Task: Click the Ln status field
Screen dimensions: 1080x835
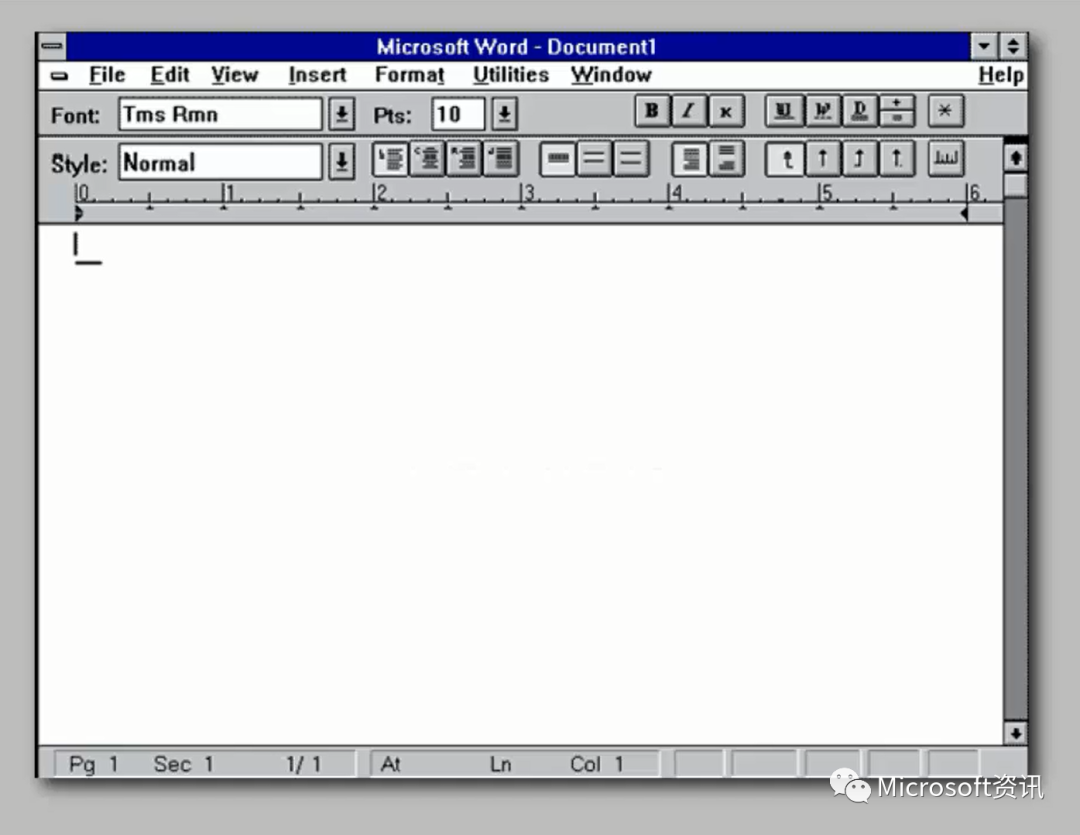Action: pos(501,764)
